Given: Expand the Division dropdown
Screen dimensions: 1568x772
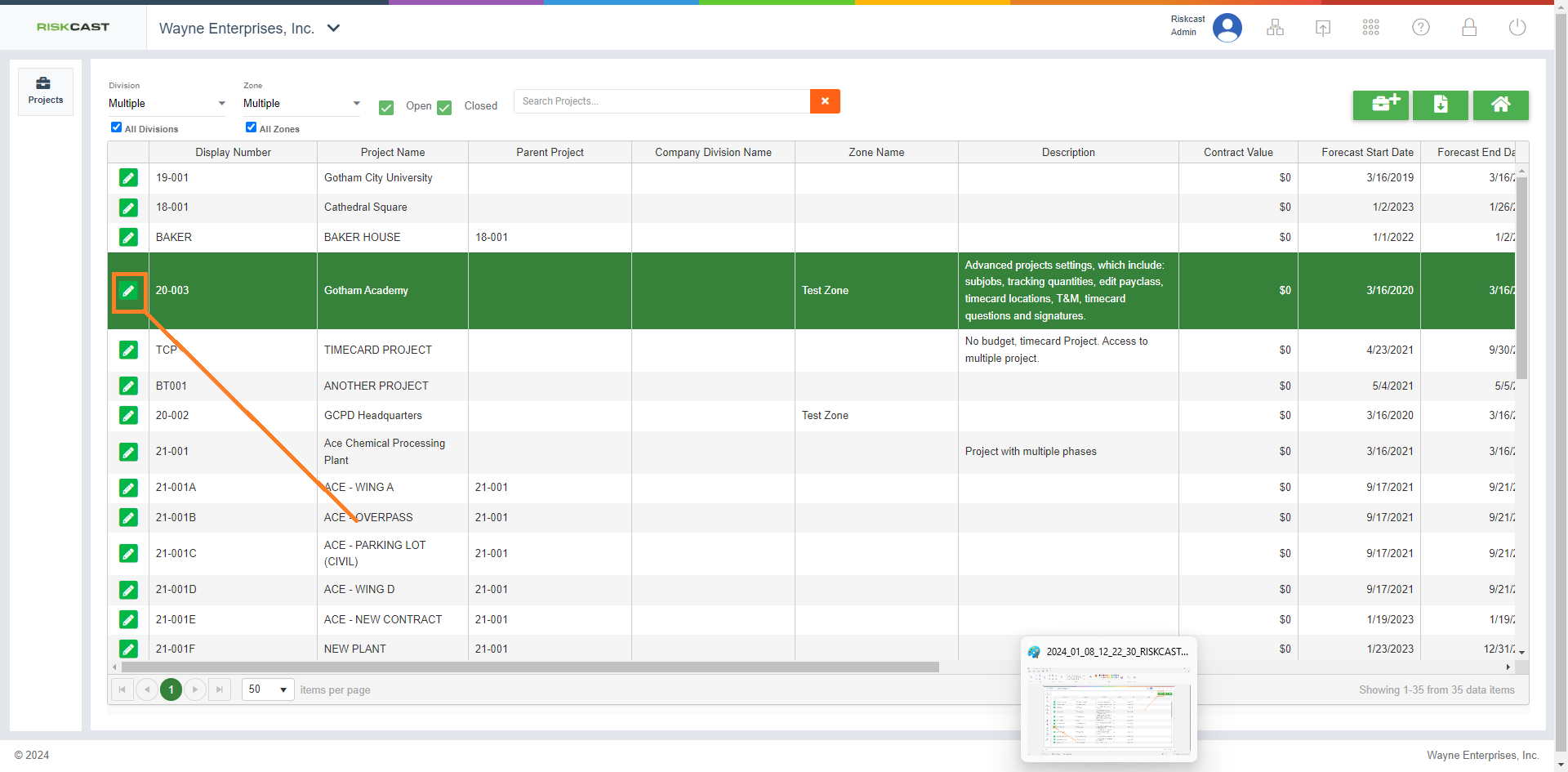Looking at the screenshot, I should pyautogui.click(x=167, y=104).
